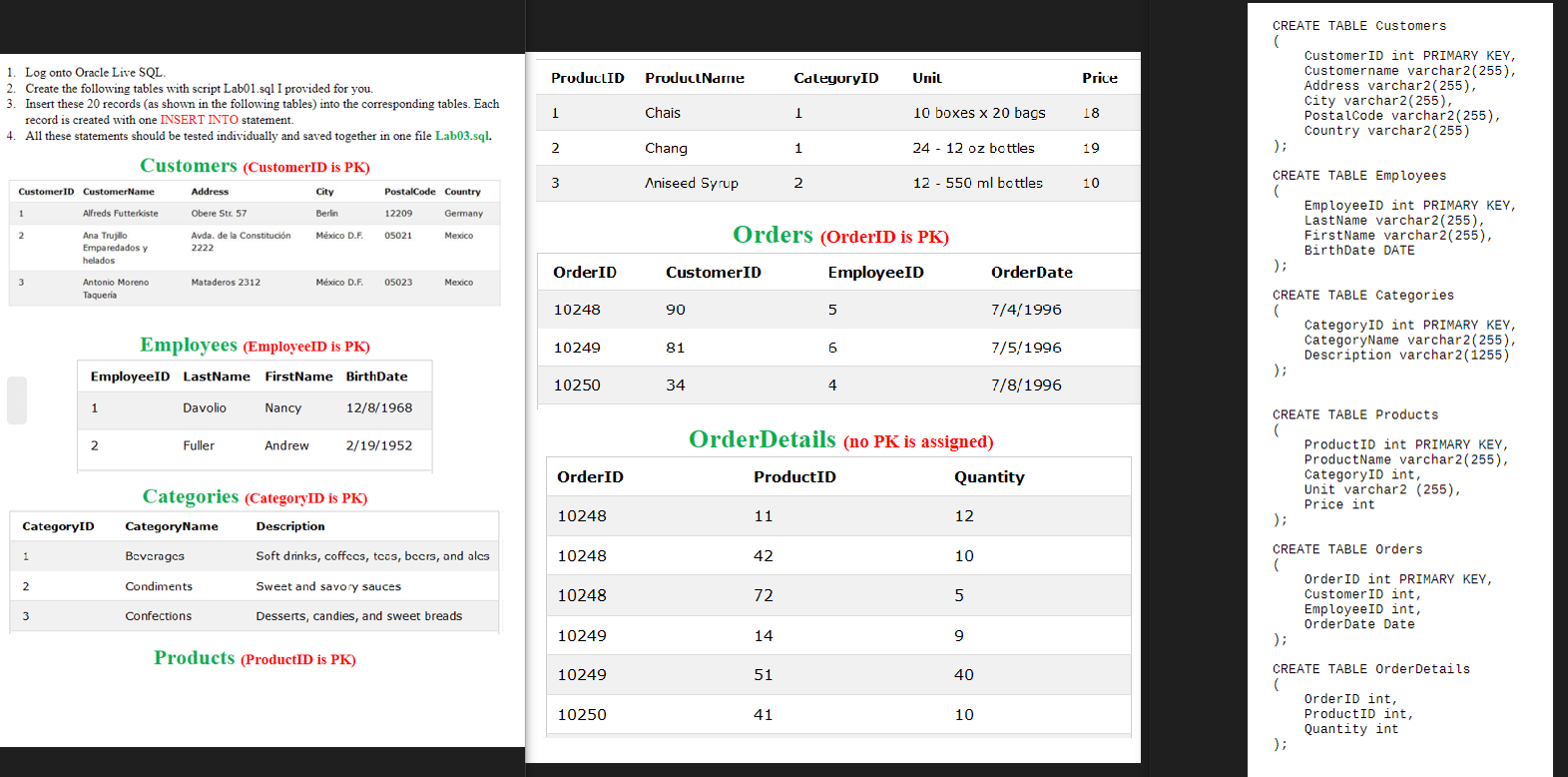The width and height of the screenshot is (1568, 777).
Task: Click postal code "05023"
Action: click(398, 283)
